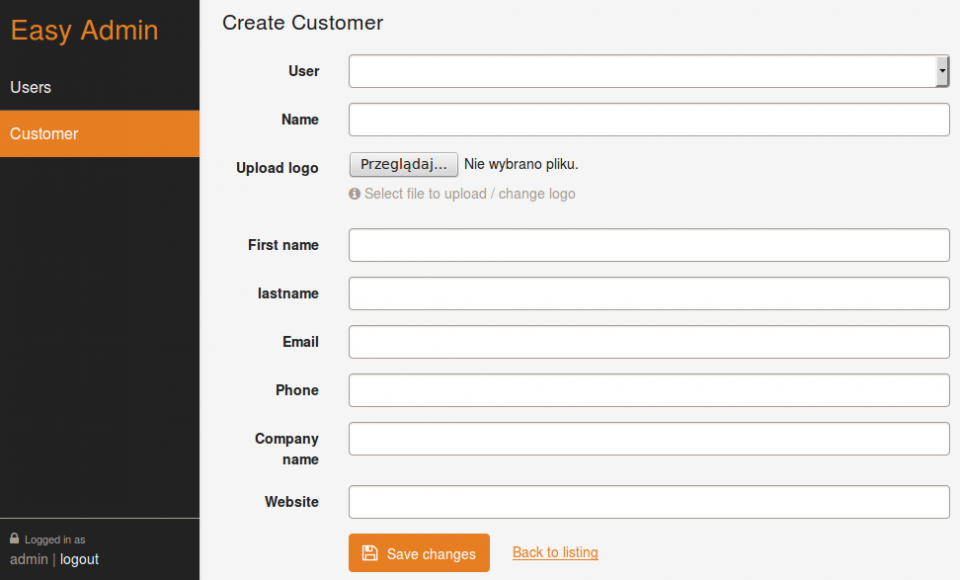
Task: Click the lock icon near Logged in
Action: (x=15, y=539)
